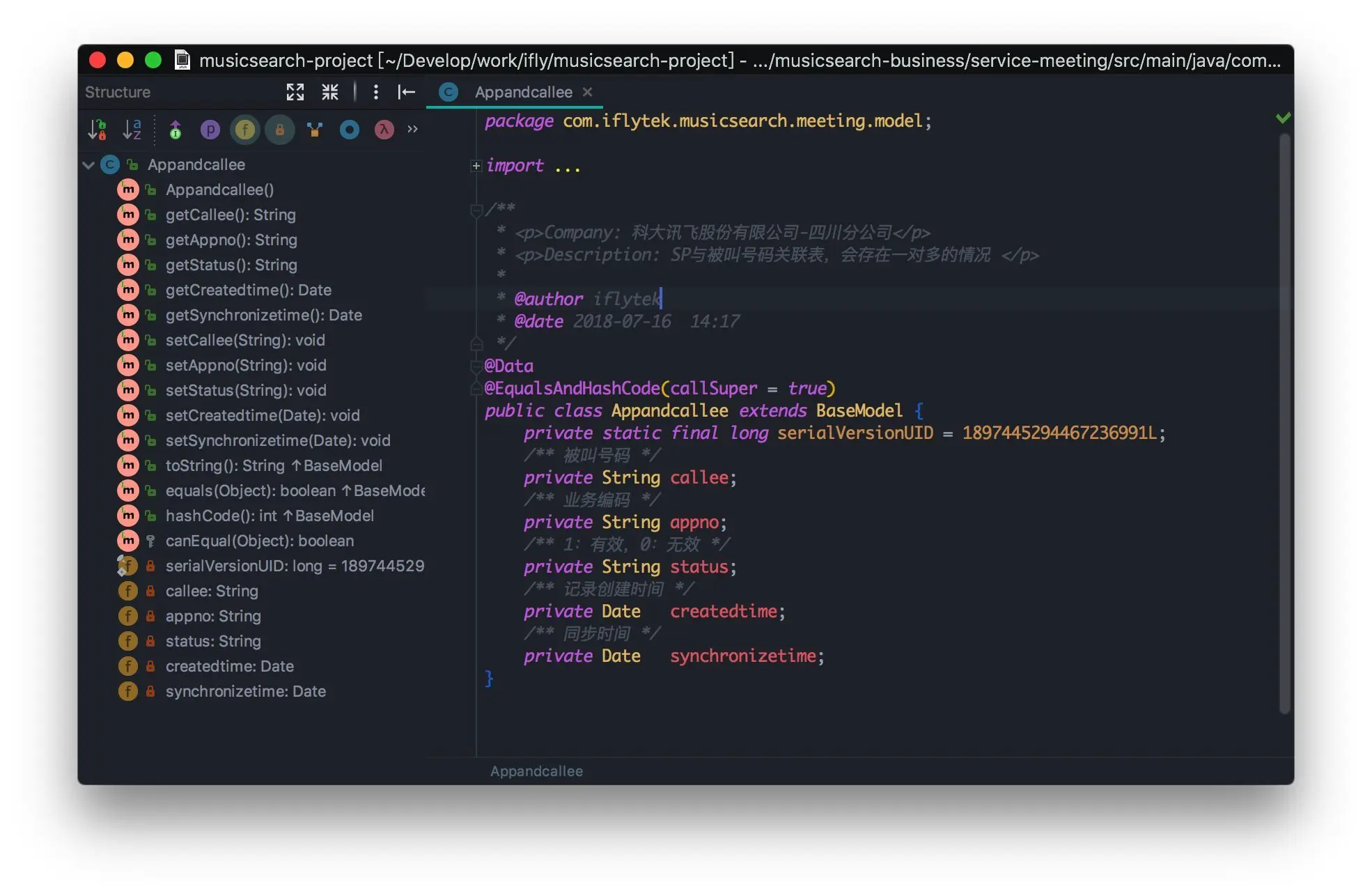1372x896 pixels.
Task: Close the Appandcallee editor tab
Action: click(587, 92)
